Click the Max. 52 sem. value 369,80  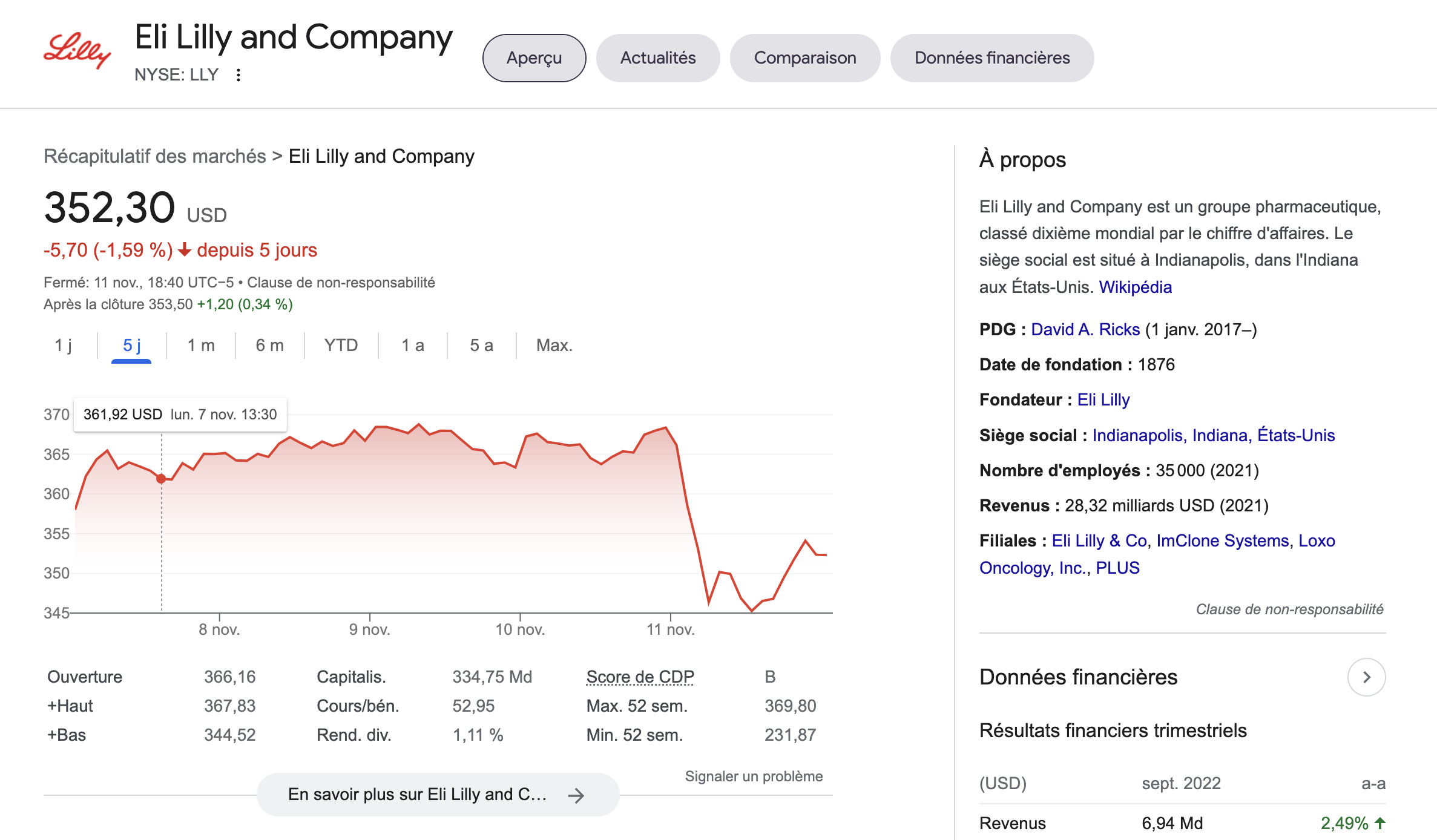(x=790, y=706)
